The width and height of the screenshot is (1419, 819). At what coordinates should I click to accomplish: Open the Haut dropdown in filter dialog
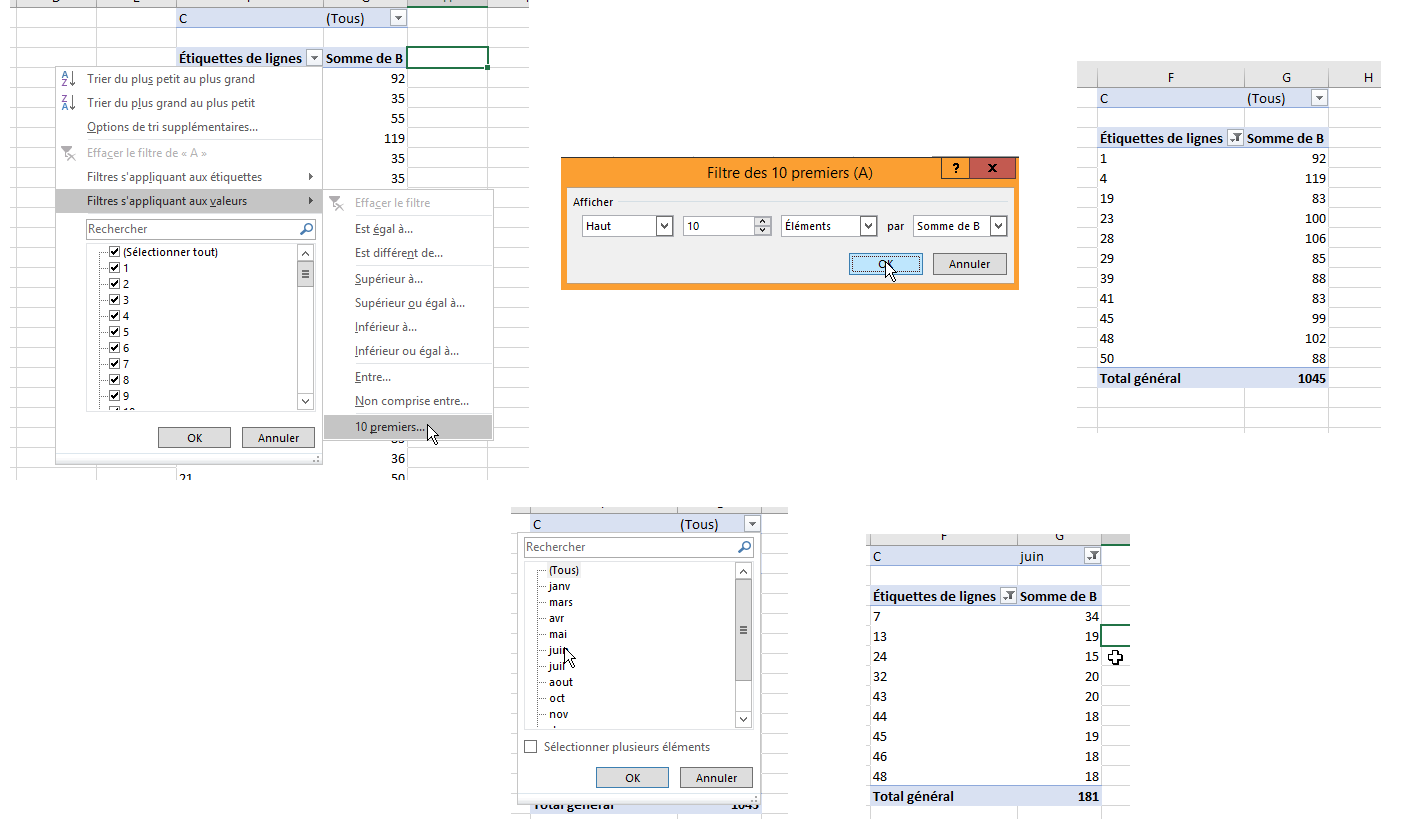(664, 226)
